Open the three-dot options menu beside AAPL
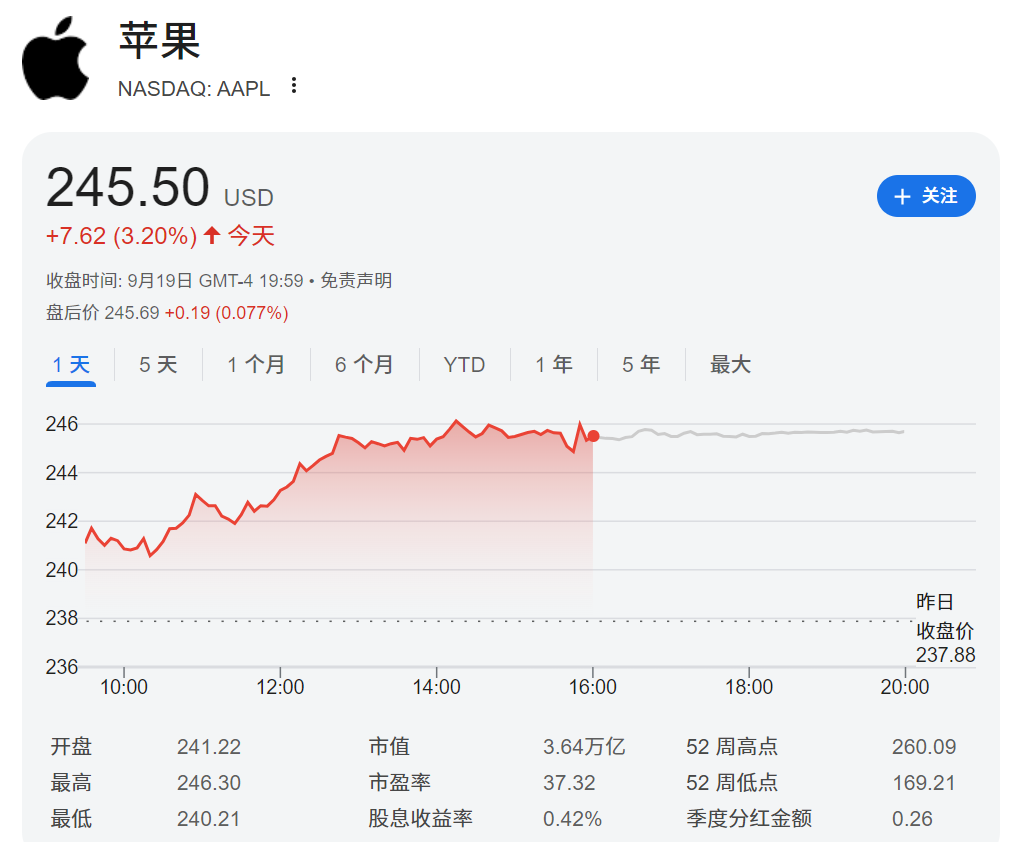 point(294,86)
